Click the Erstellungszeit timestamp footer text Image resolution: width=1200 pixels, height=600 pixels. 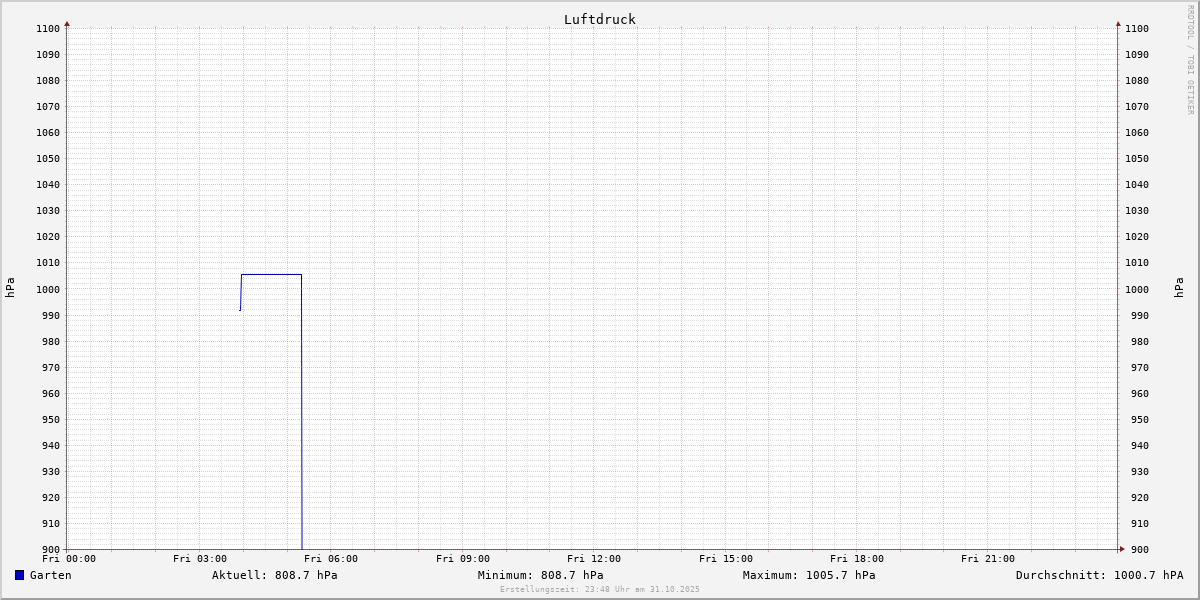600,589
